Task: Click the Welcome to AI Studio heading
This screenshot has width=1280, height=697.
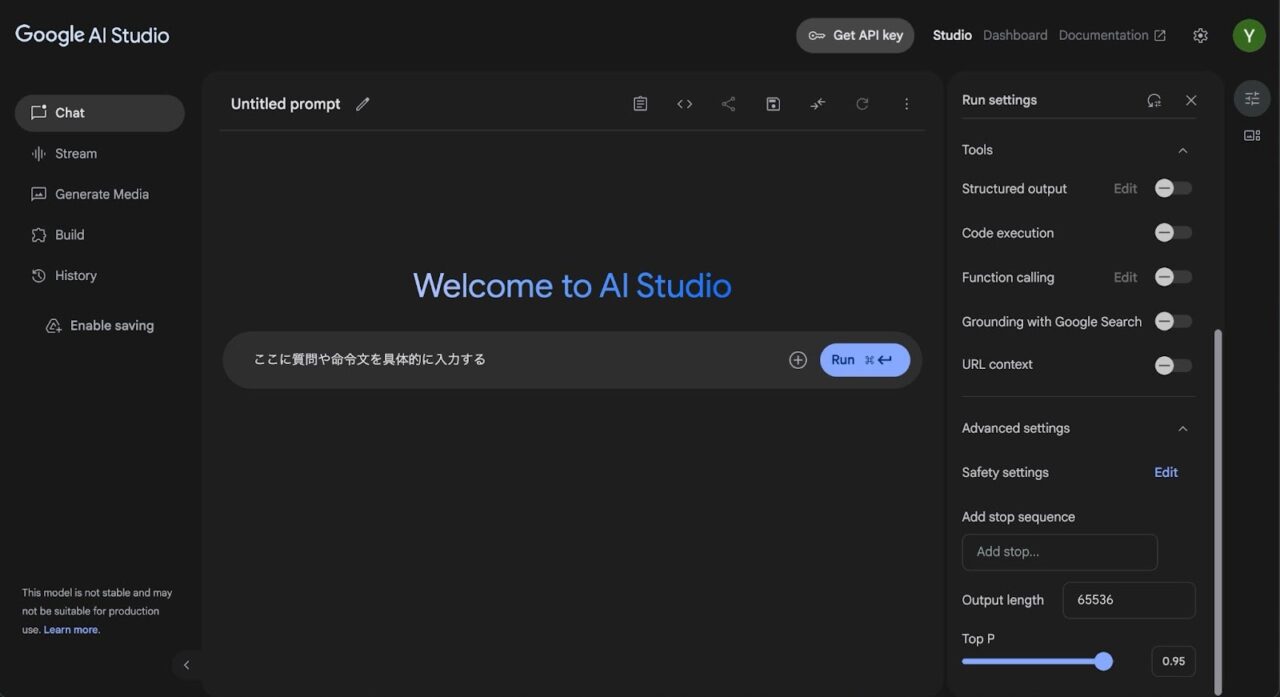Action: tap(572, 286)
